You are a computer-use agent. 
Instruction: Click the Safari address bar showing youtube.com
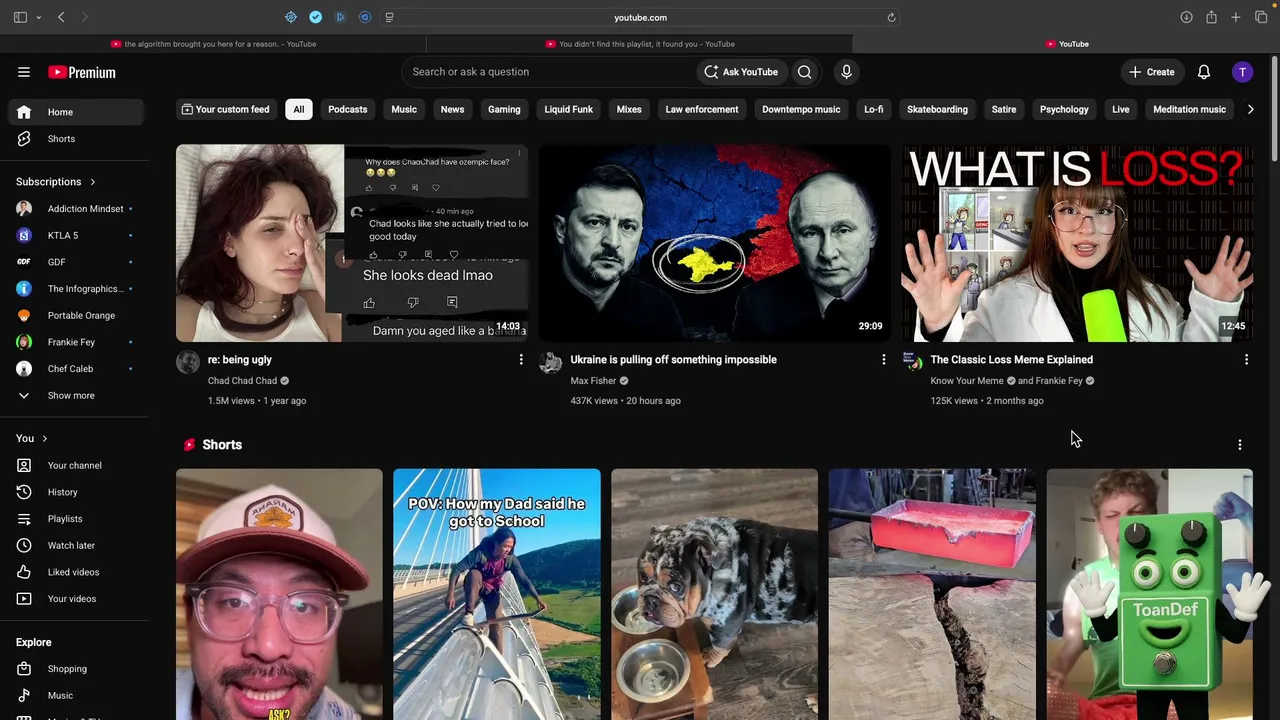point(640,17)
